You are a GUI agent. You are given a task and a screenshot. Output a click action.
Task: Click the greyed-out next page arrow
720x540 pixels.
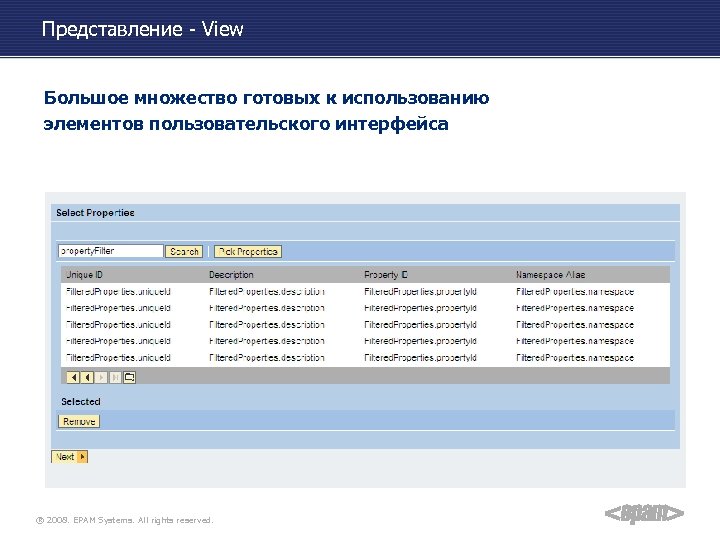101,377
